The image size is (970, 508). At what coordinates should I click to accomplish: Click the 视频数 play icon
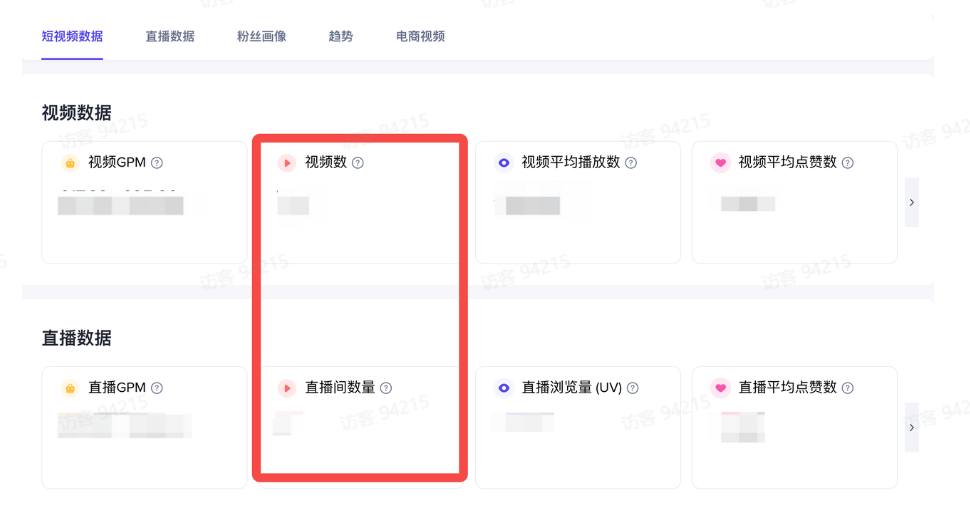[287, 163]
